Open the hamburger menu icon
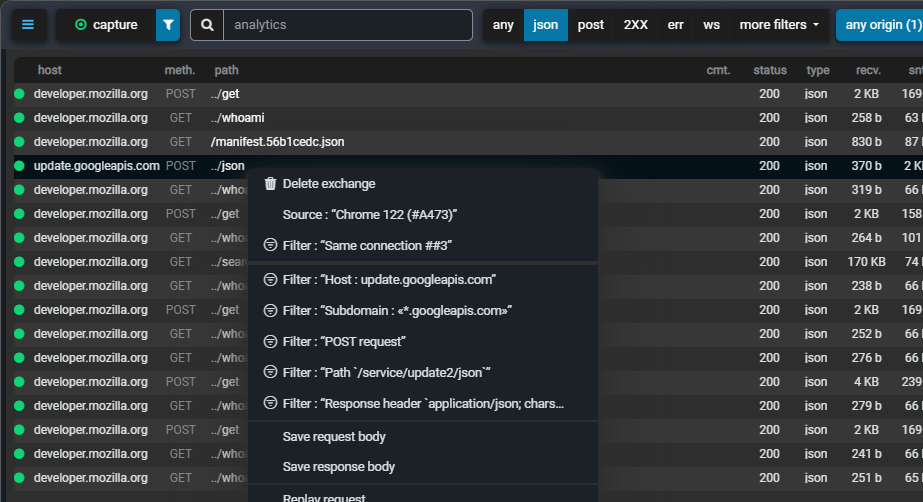This screenshot has width=923, height=502. pyautogui.click(x=28, y=25)
